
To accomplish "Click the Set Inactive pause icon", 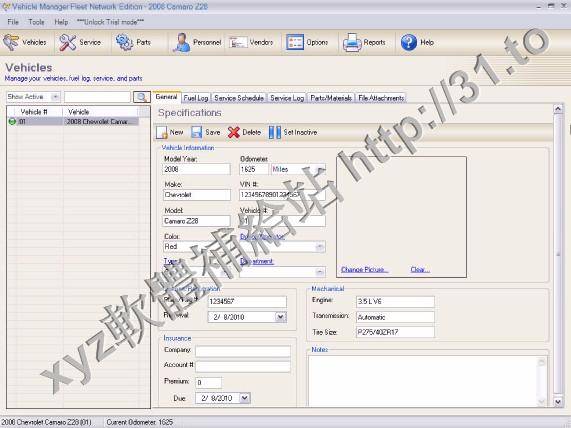I will click(x=275, y=132).
